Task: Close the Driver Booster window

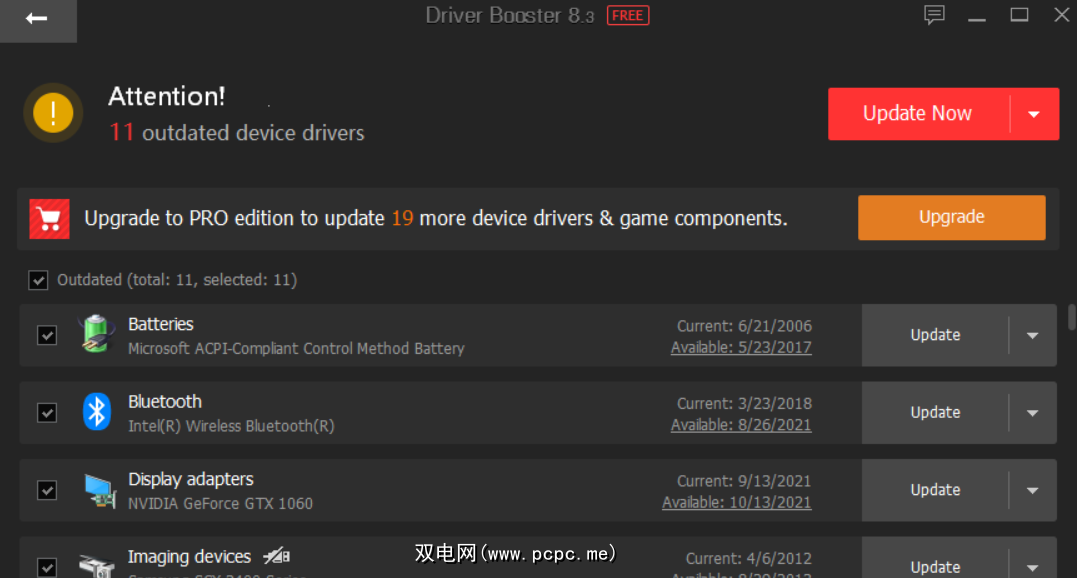Action: pyautogui.click(x=1062, y=14)
